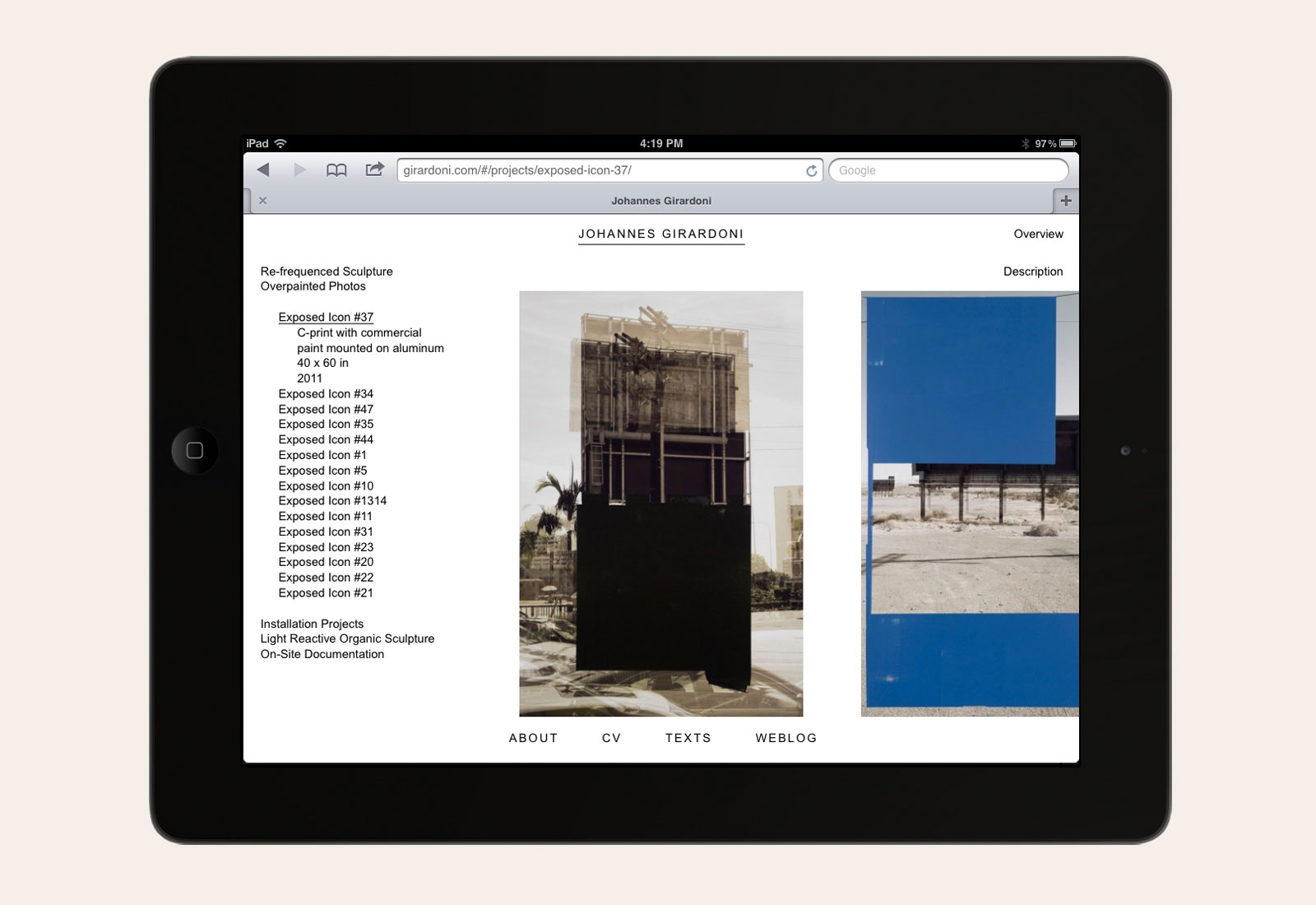Show the Description text
This screenshot has width=1316, height=905.
pyautogui.click(x=1033, y=271)
